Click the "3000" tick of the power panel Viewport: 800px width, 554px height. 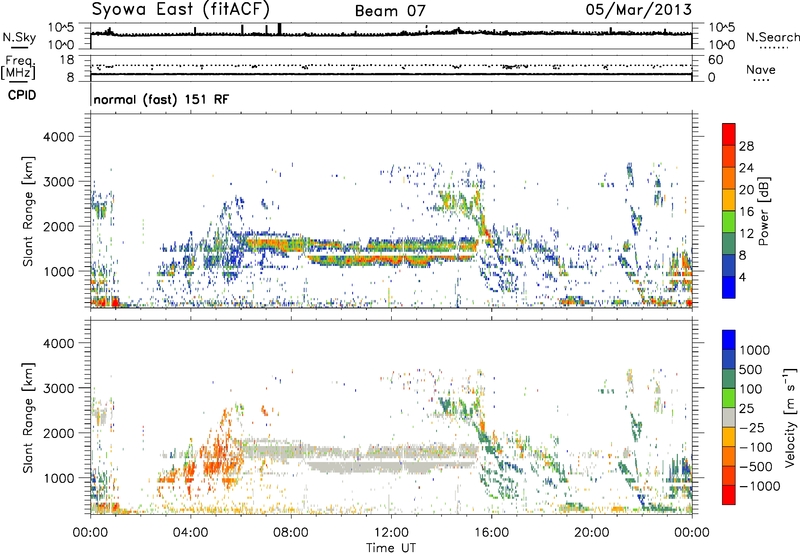point(59,182)
